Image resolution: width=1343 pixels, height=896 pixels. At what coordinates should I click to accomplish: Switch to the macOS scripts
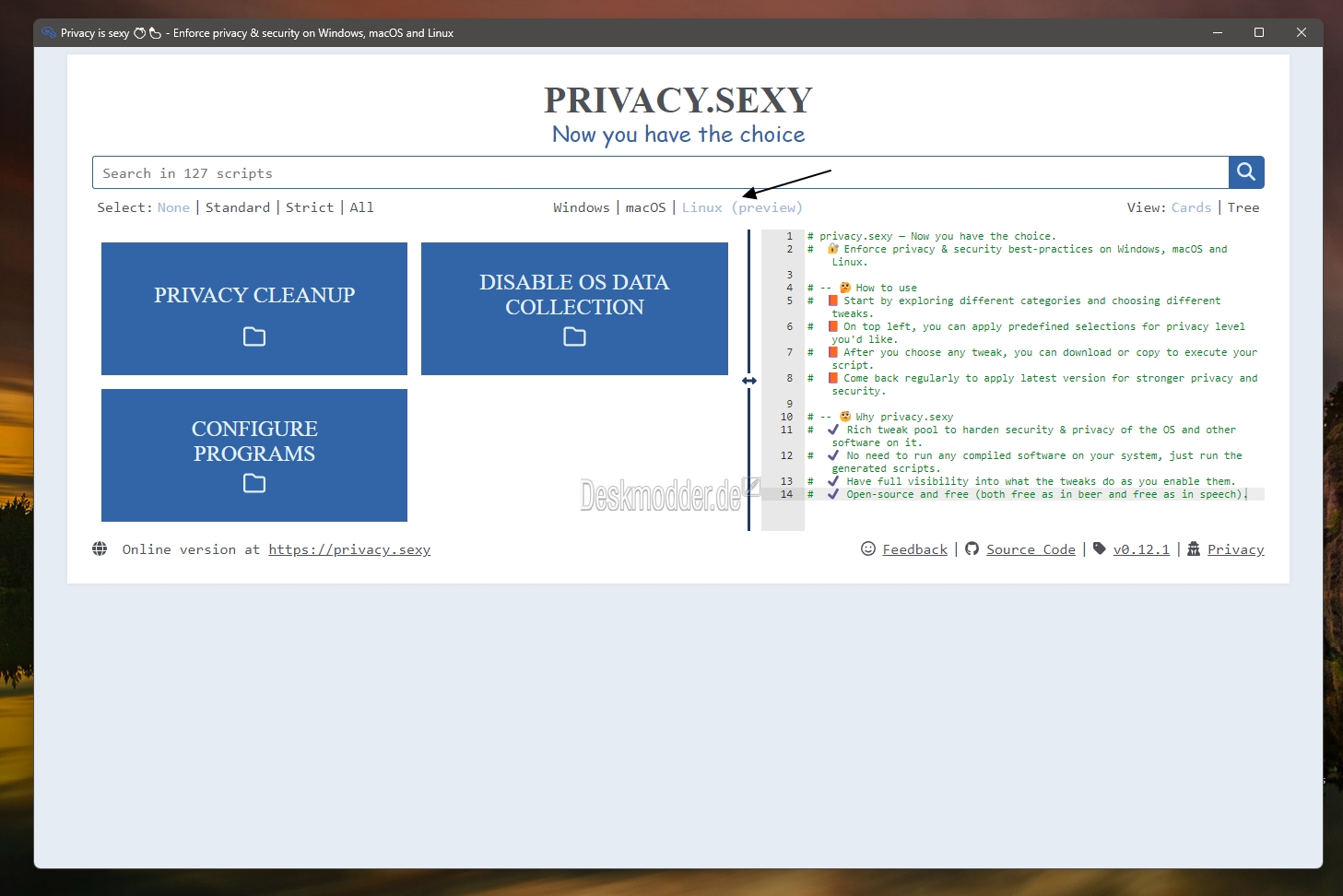[645, 207]
